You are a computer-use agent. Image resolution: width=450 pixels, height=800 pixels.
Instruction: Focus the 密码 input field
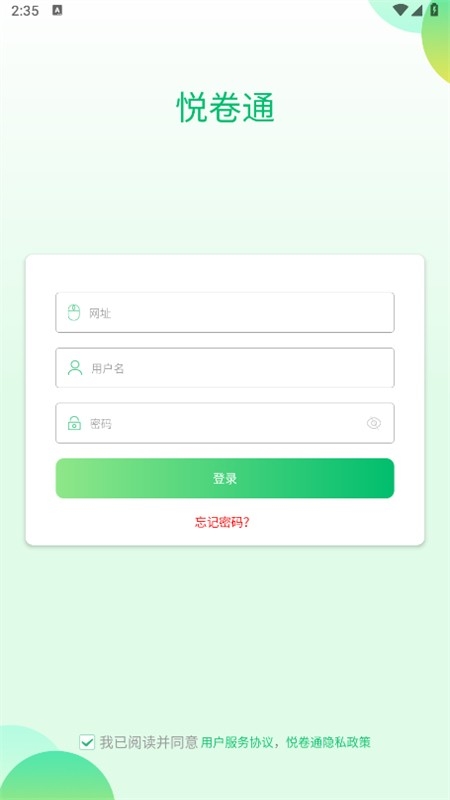225,423
